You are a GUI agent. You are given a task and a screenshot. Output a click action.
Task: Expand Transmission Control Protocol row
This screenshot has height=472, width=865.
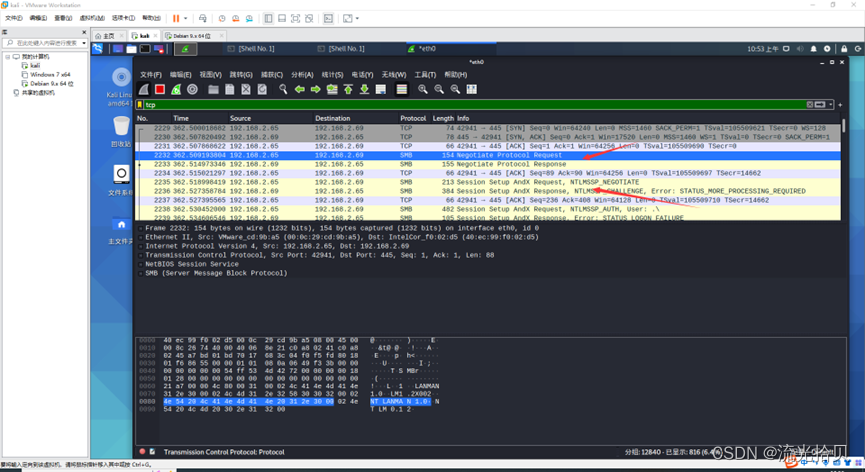[141, 255]
